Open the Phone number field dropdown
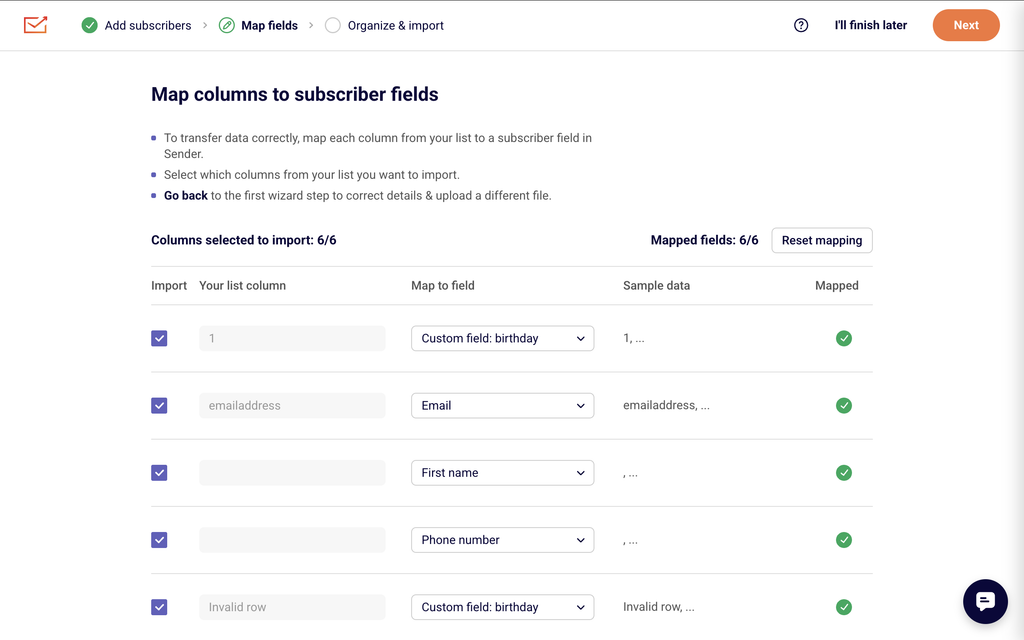1024x640 pixels. tap(502, 540)
